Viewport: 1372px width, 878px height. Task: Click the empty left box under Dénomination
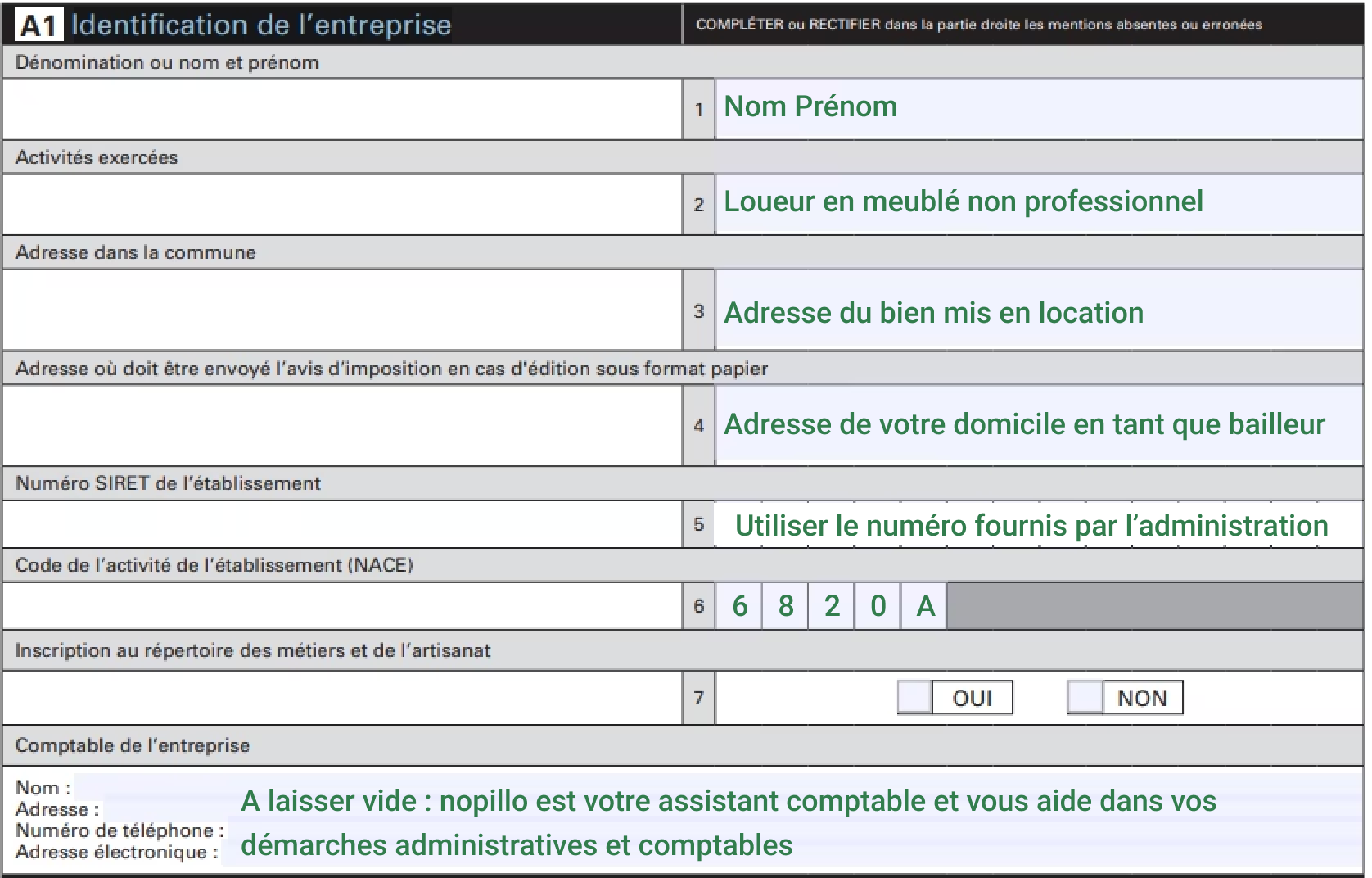click(x=342, y=109)
